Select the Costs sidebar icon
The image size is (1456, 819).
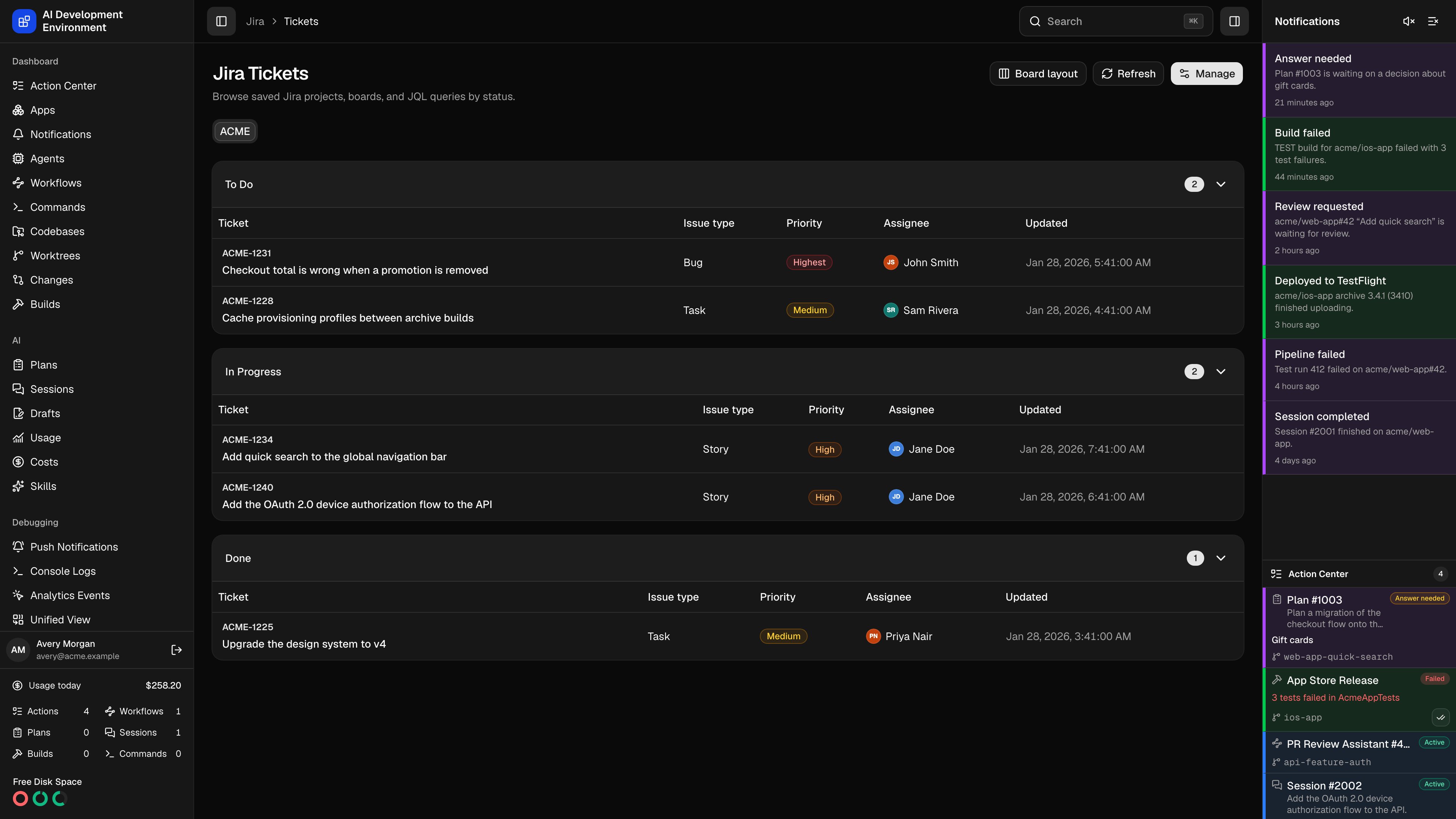click(x=18, y=462)
